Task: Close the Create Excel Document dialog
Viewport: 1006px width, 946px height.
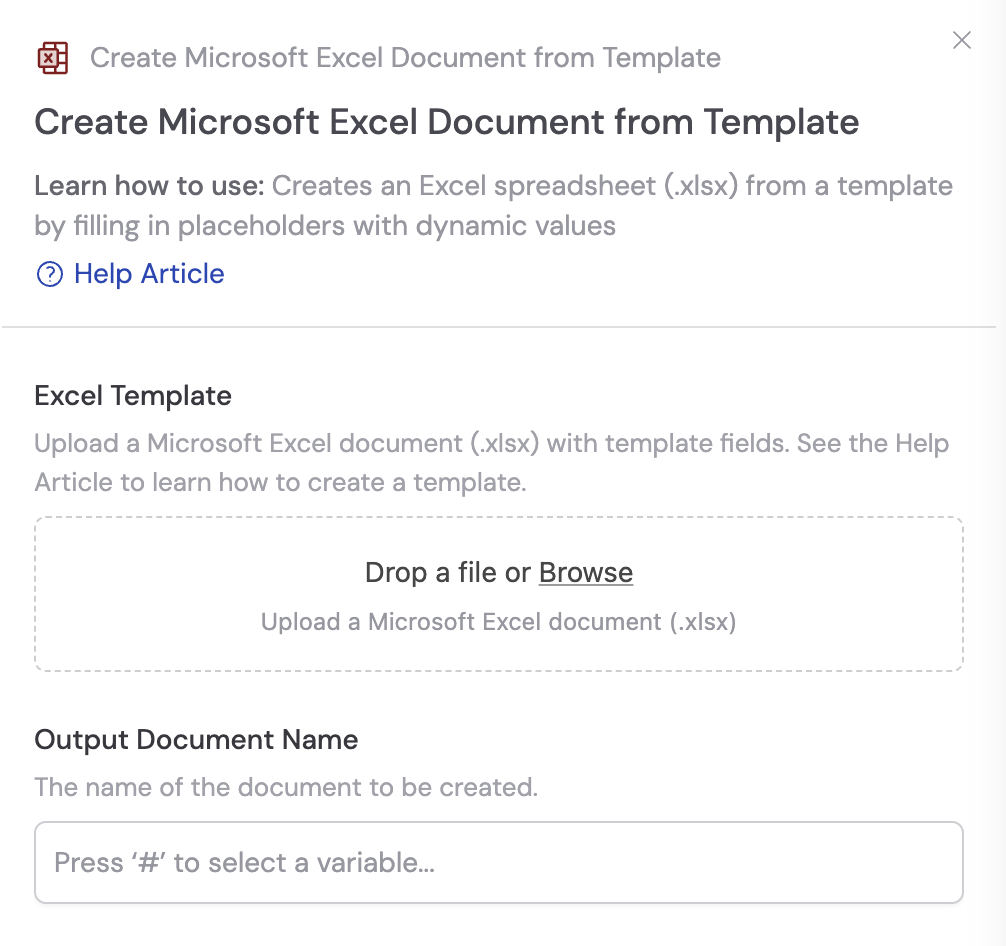Action: point(961,40)
